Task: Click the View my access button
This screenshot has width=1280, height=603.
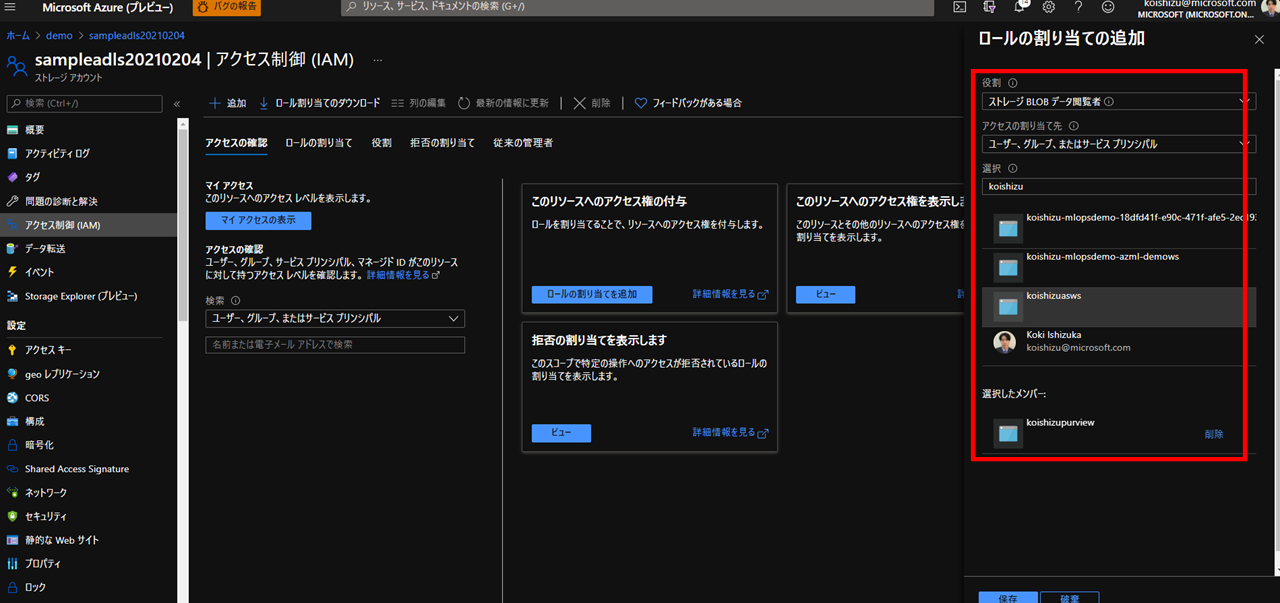Action: point(258,220)
